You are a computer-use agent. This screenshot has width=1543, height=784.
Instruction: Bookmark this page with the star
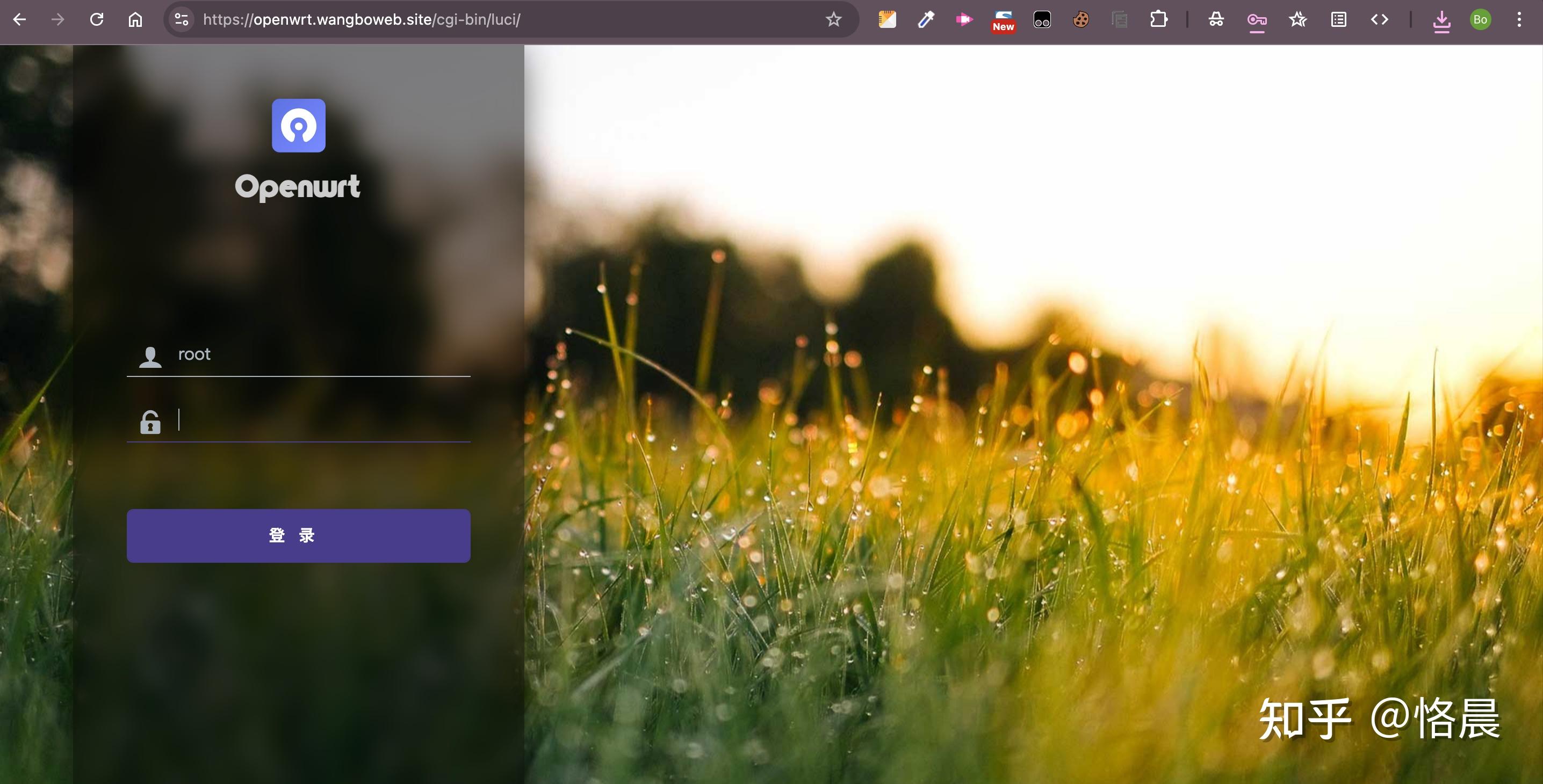tap(833, 20)
